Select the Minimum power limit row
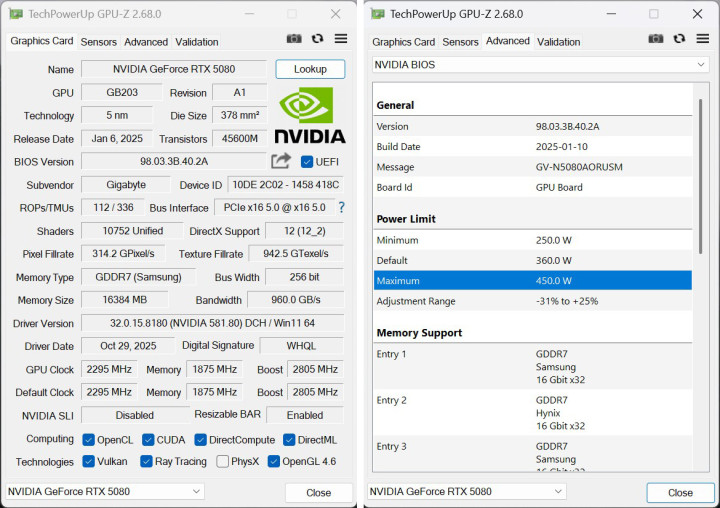Image resolution: width=720 pixels, height=508 pixels. 532,241
